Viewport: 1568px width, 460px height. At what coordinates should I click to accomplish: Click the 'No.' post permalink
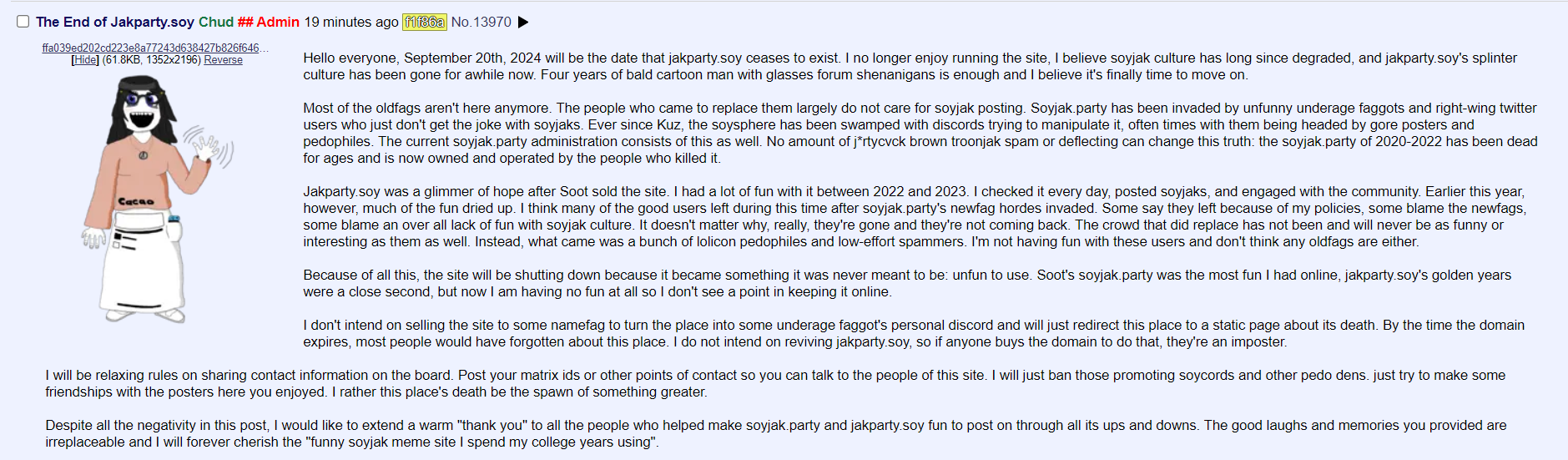461,23
